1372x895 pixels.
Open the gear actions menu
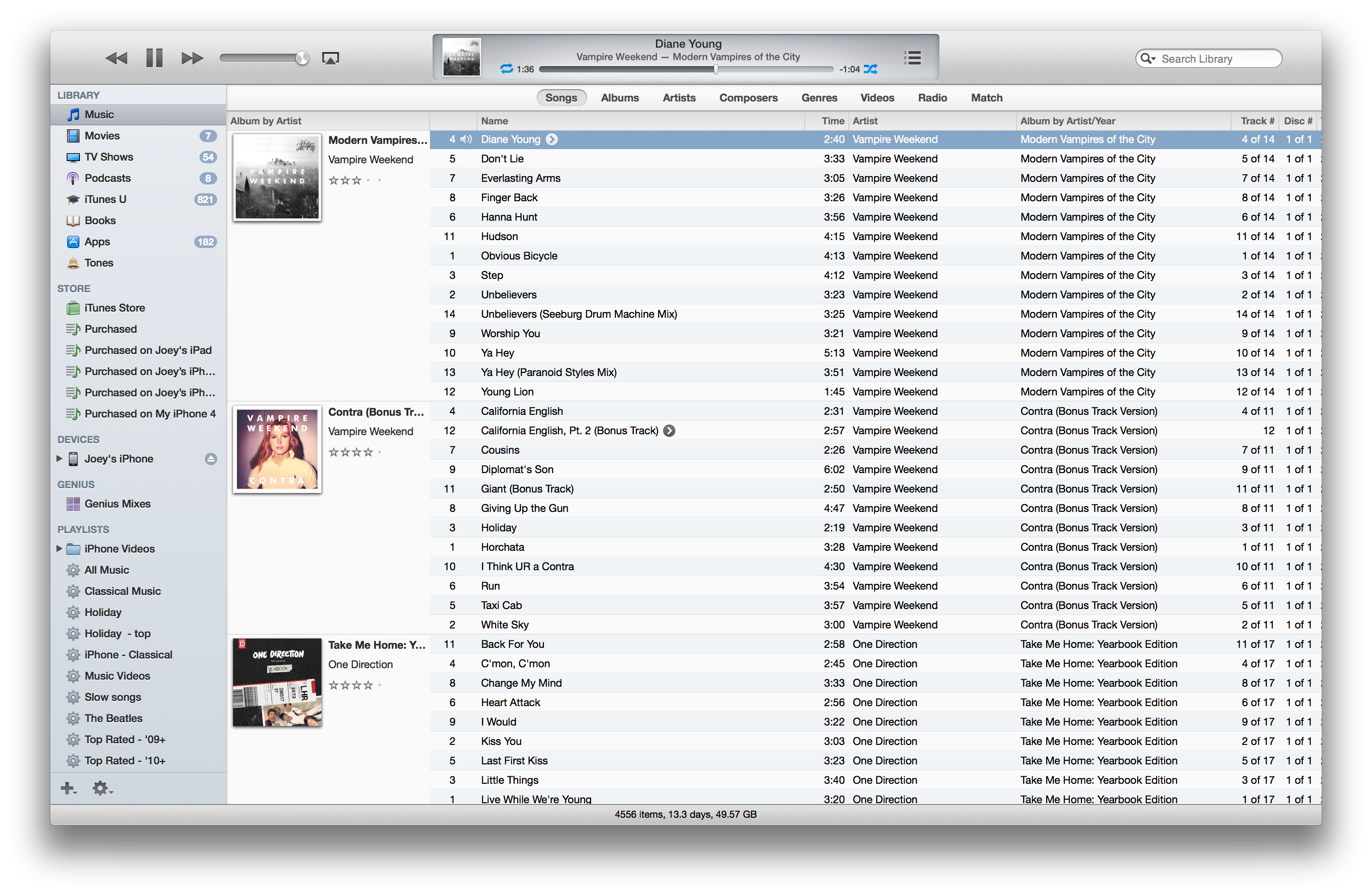point(102,788)
